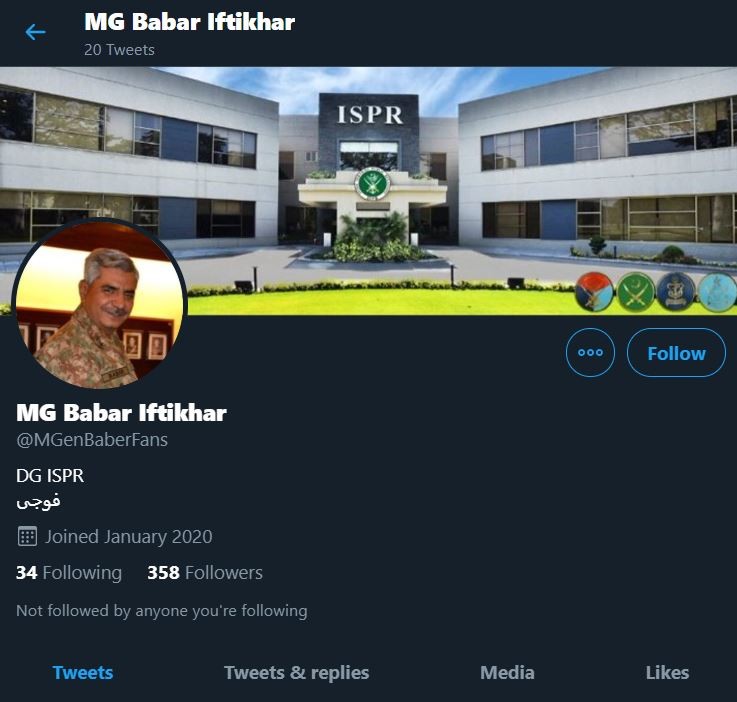Go back using the arrow icon
Screen dimensions: 737x702
35,32
